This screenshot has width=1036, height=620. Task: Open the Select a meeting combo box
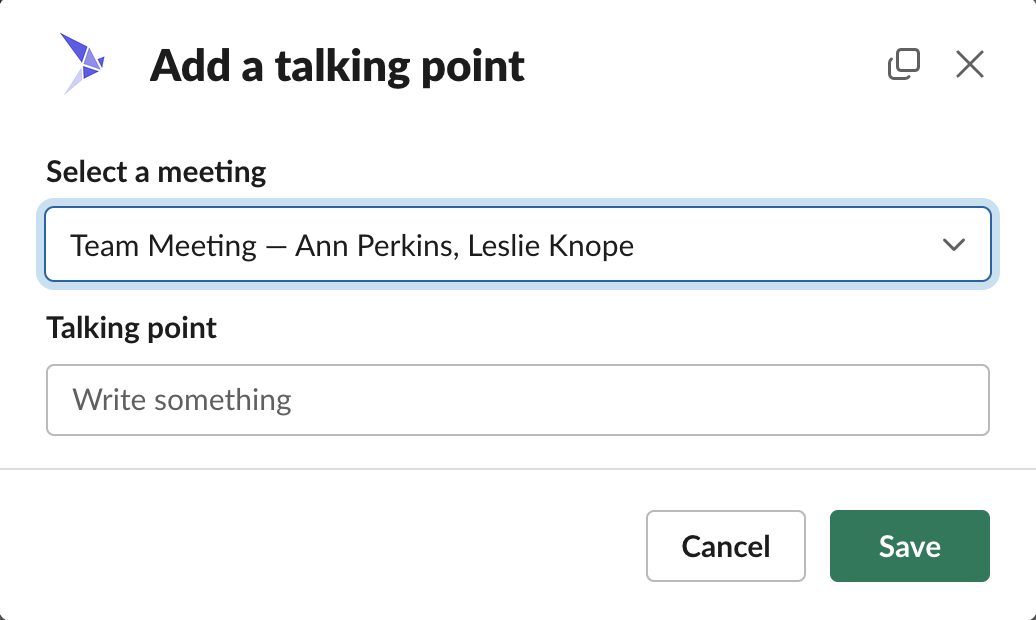pos(516,245)
